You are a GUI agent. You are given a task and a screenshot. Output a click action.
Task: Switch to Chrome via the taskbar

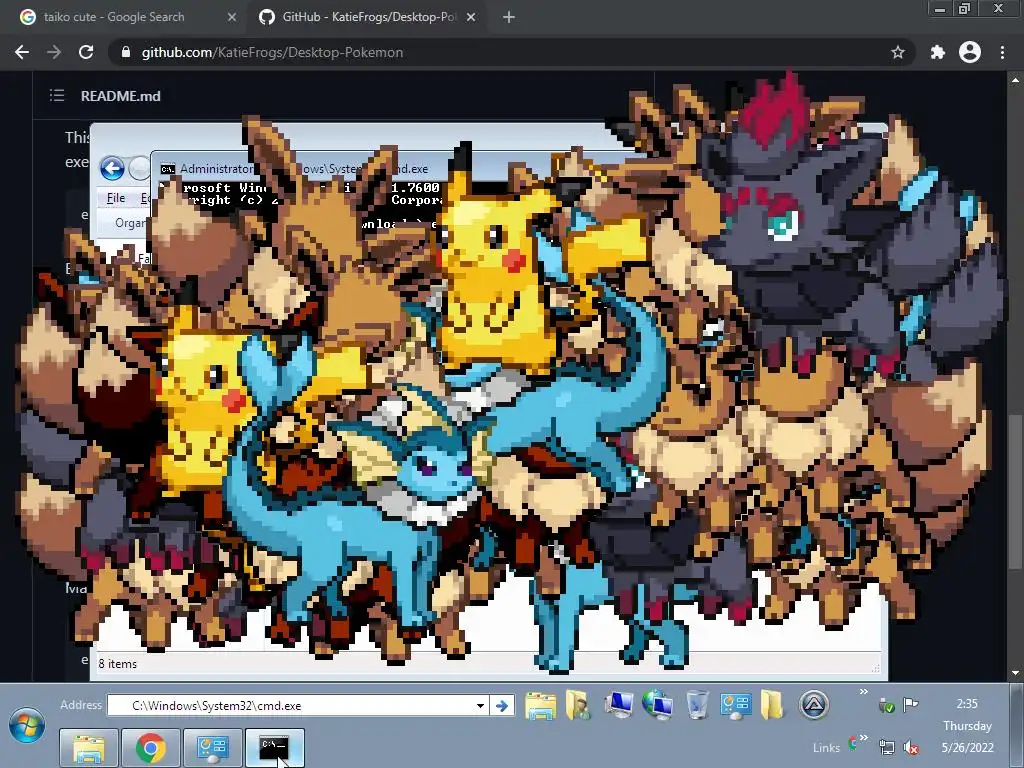(x=150, y=748)
